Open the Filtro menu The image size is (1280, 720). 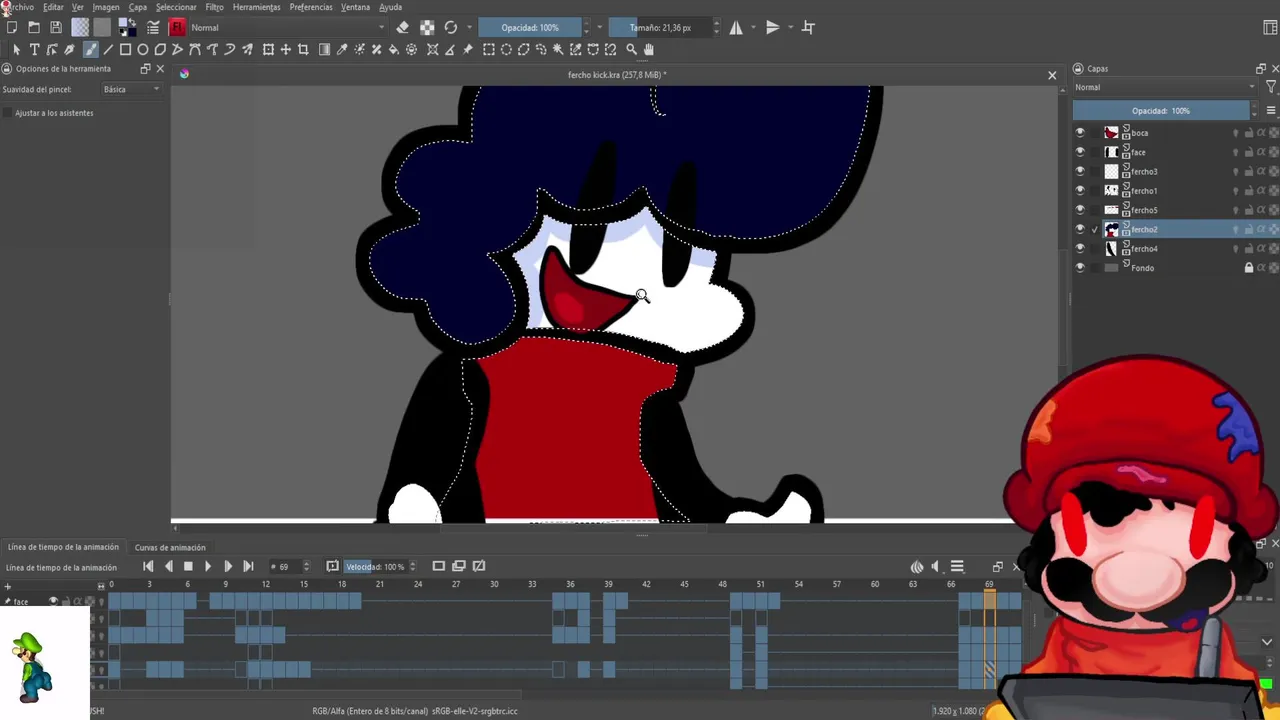tap(215, 7)
